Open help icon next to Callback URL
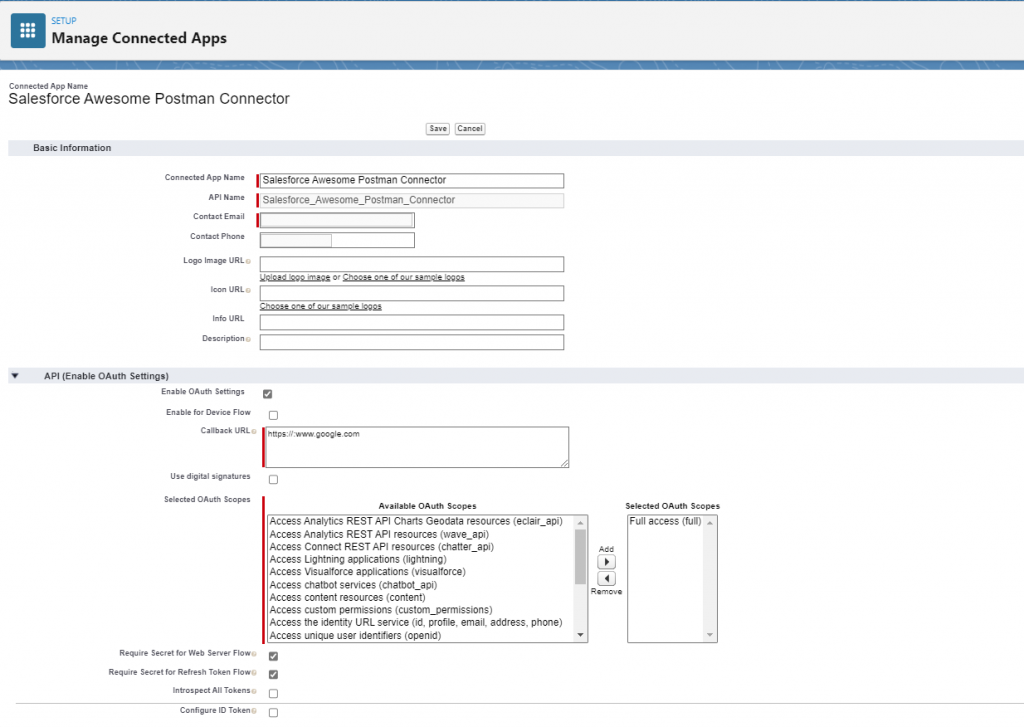The width and height of the screenshot is (1024, 727). click(x=254, y=431)
